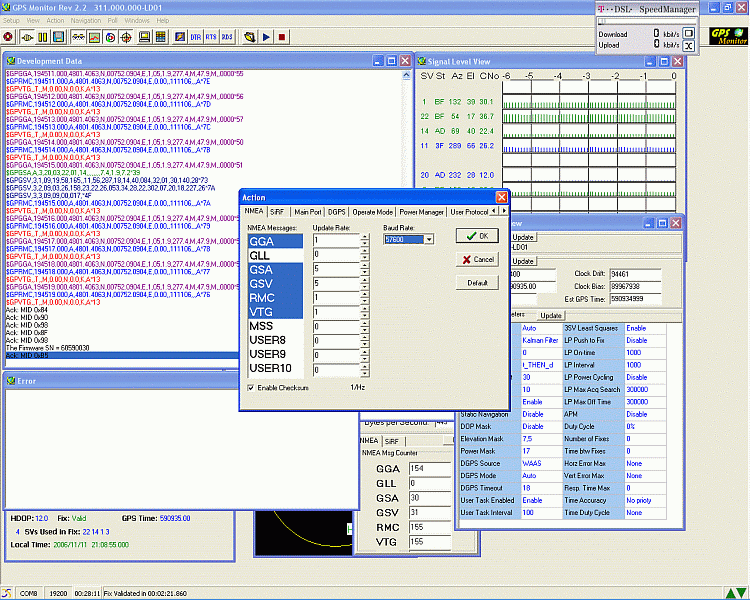
Task: Switch to the SiRF tab in Action dialog
Action: point(277,212)
